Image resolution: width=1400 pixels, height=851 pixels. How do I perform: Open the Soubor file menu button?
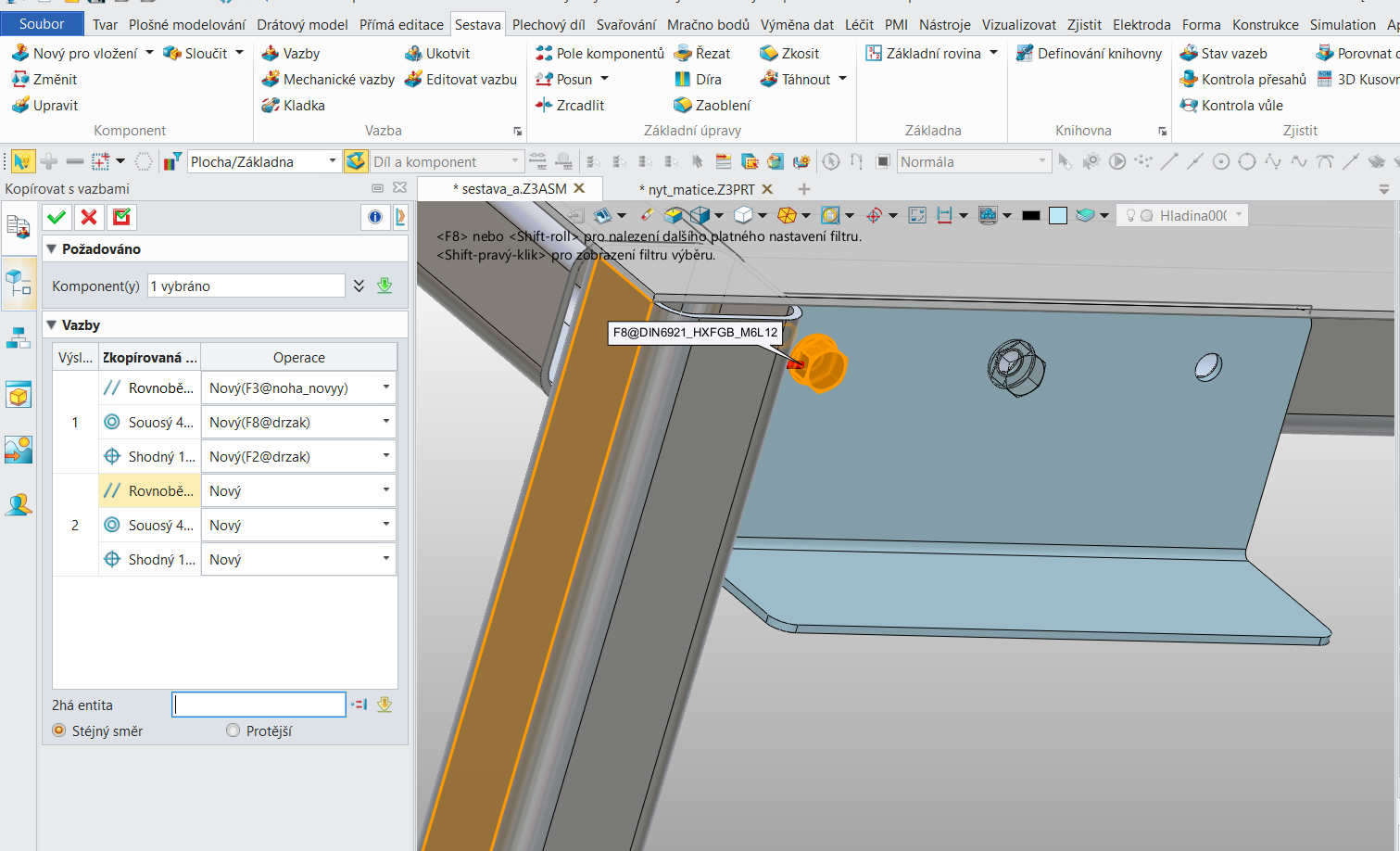point(42,24)
